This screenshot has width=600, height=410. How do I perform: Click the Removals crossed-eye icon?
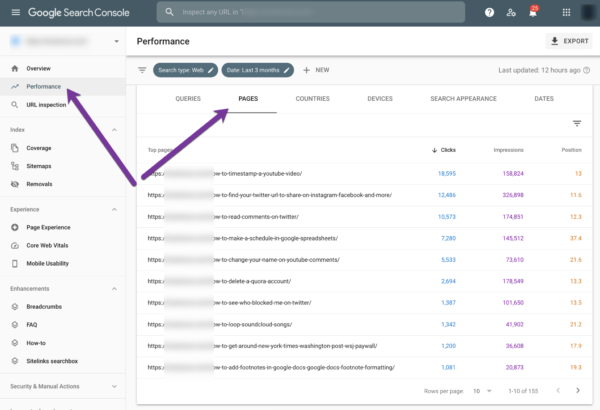pos(15,184)
